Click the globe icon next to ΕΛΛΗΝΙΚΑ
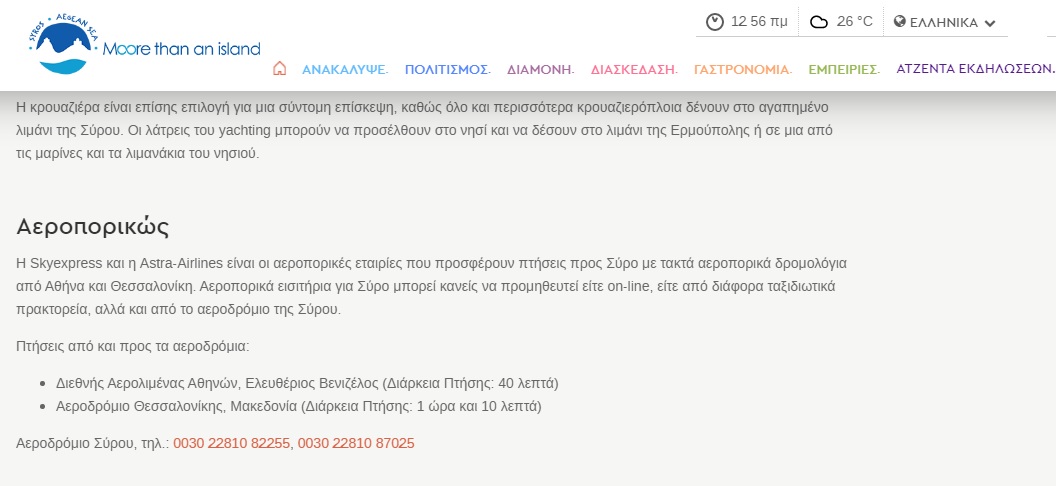1056x486 pixels. 900,22
